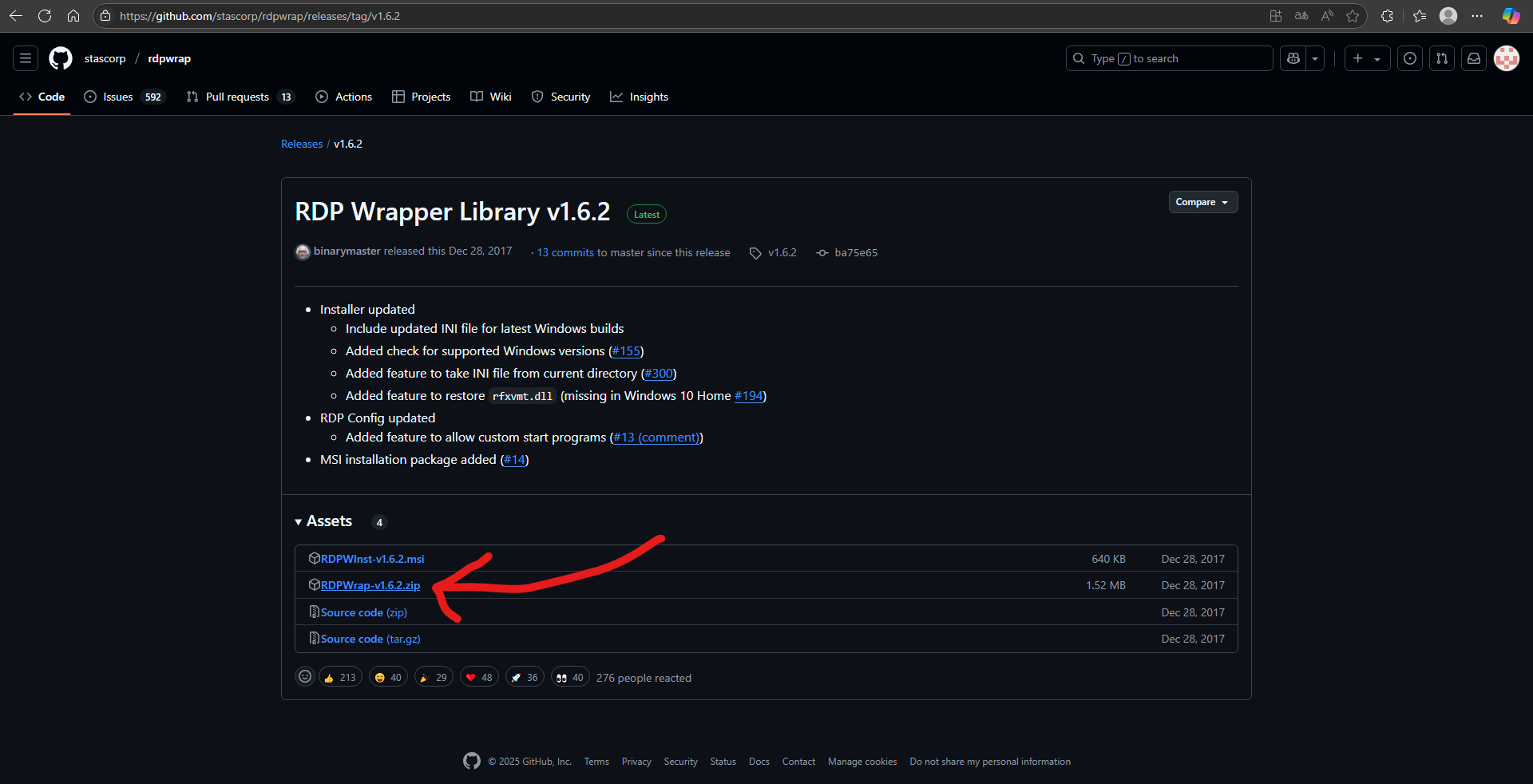Open the Wiki tab

491,97
